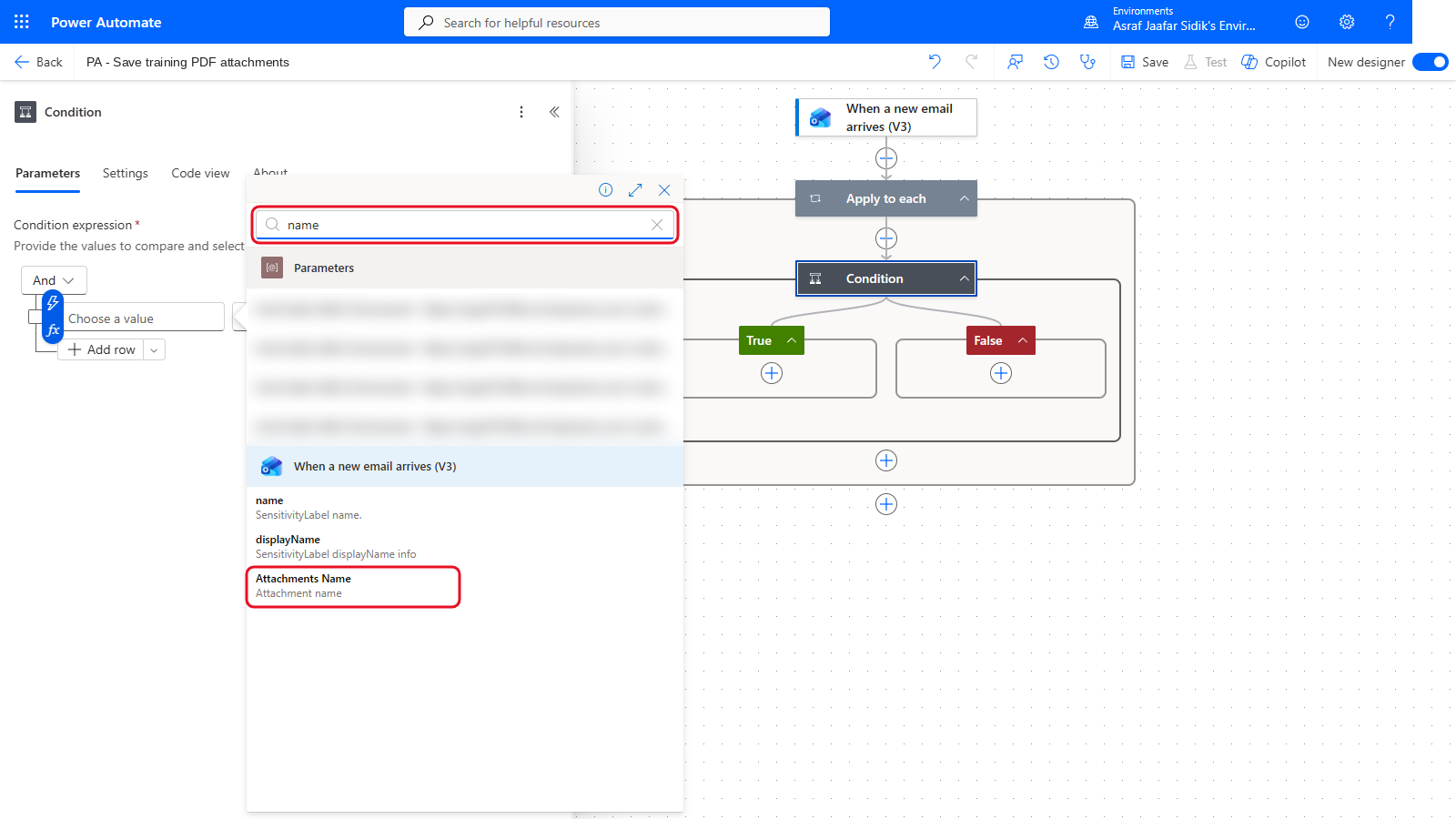Open the Environments picker icon
The image size is (1456, 819).
tap(1091, 22)
